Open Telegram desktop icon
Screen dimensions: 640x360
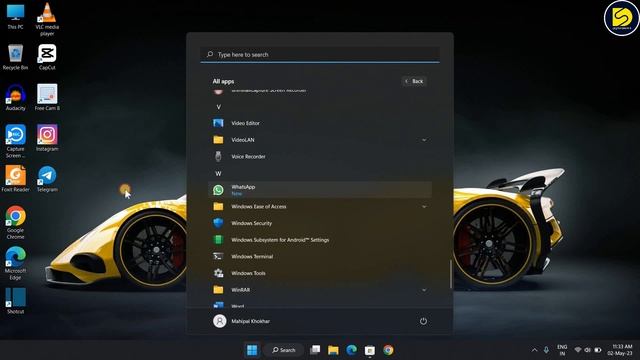47,179
